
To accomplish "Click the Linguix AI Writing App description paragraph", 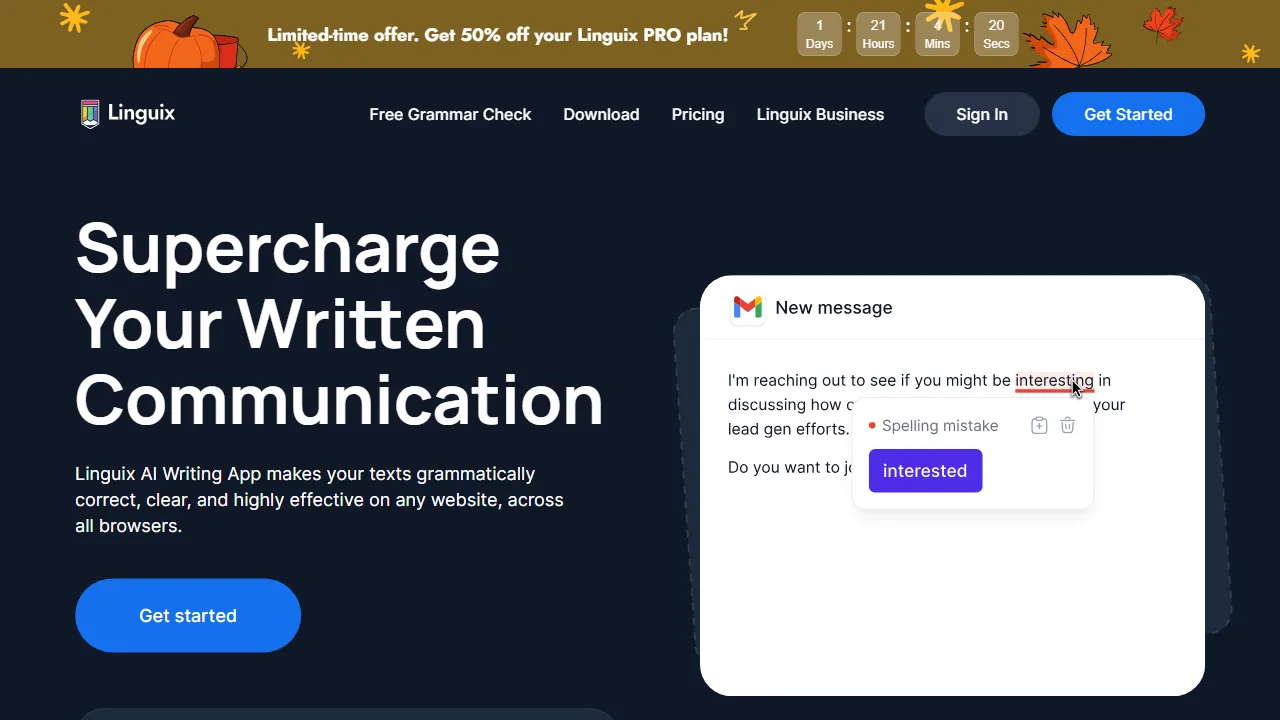I will pyautogui.click(x=320, y=500).
